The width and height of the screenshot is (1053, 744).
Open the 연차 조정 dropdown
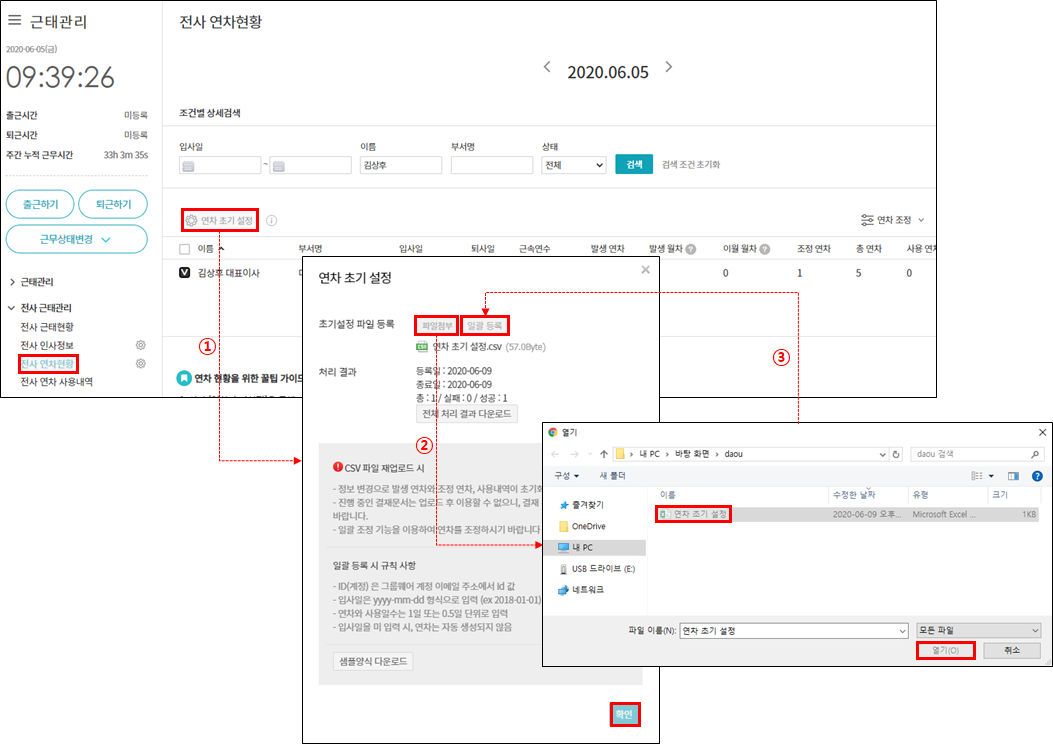click(x=893, y=220)
